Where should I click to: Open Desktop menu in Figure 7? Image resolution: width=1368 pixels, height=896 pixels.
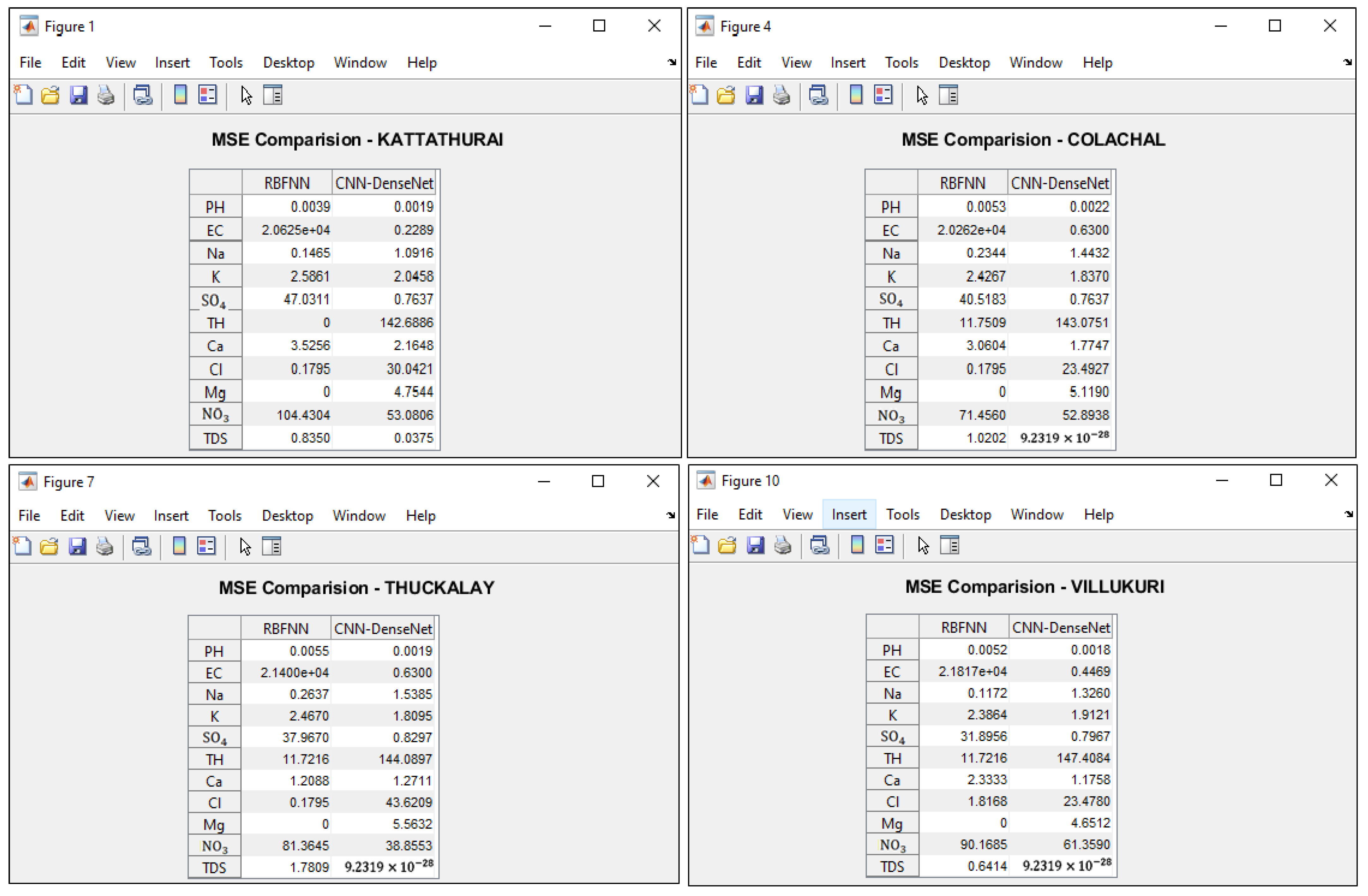pos(287,516)
